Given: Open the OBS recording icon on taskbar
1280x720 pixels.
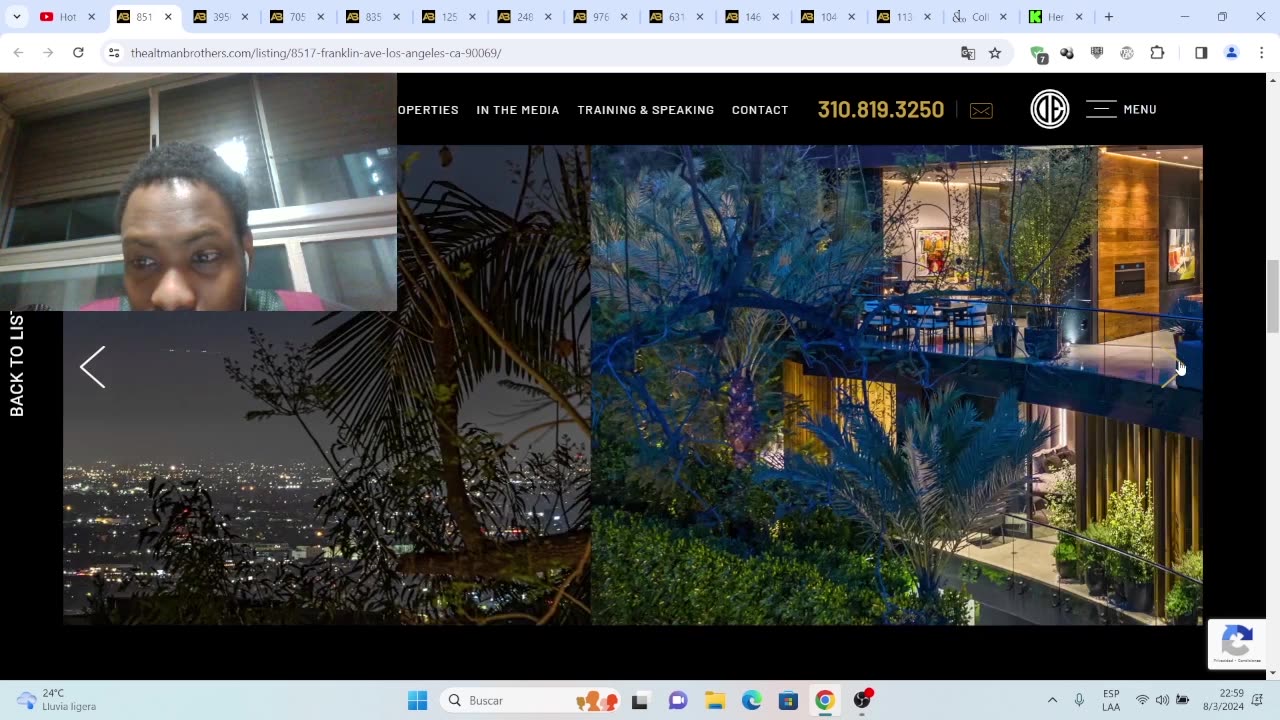Looking at the screenshot, I should tap(862, 700).
